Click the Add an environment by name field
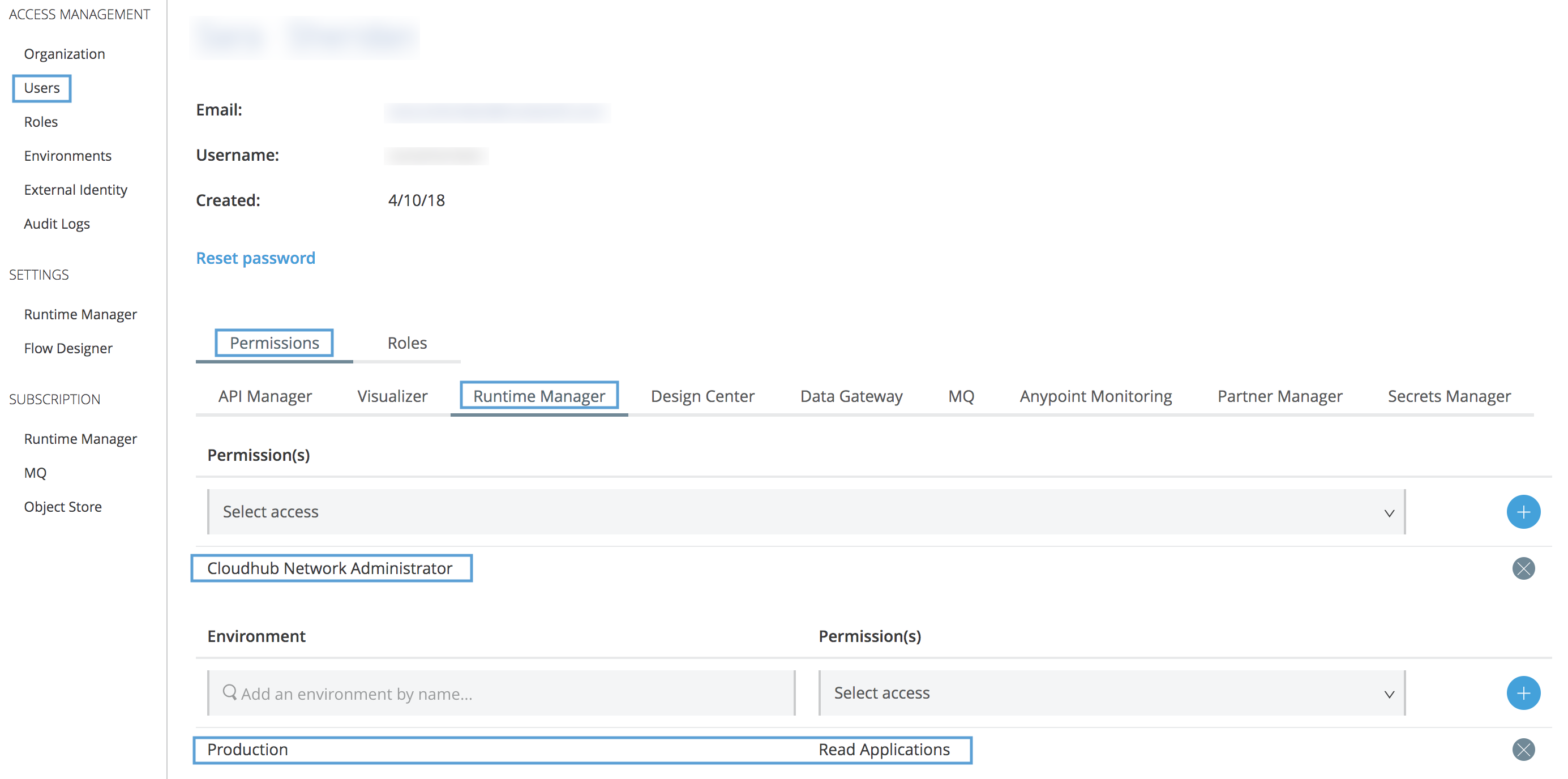The image size is (1568, 779). point(426,692)
